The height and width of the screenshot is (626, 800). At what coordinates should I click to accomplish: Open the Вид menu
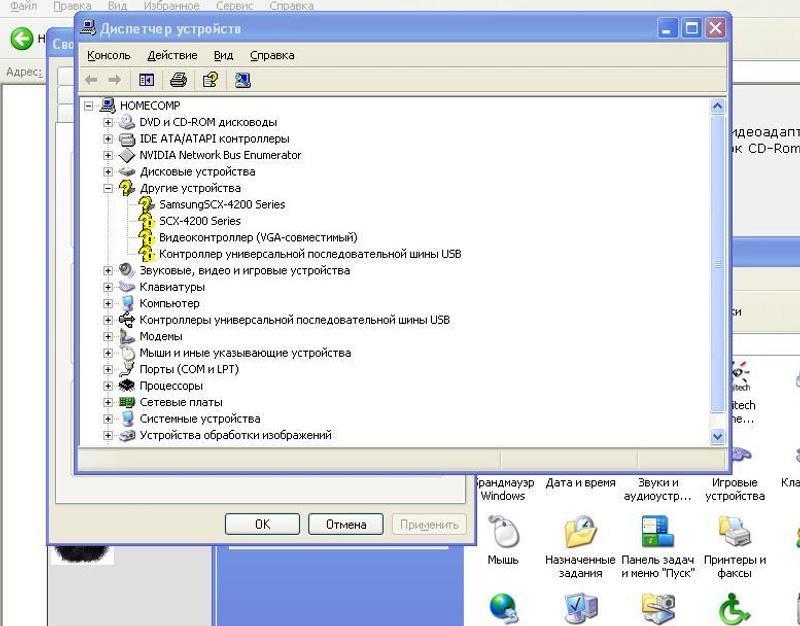tap(223, 55)
